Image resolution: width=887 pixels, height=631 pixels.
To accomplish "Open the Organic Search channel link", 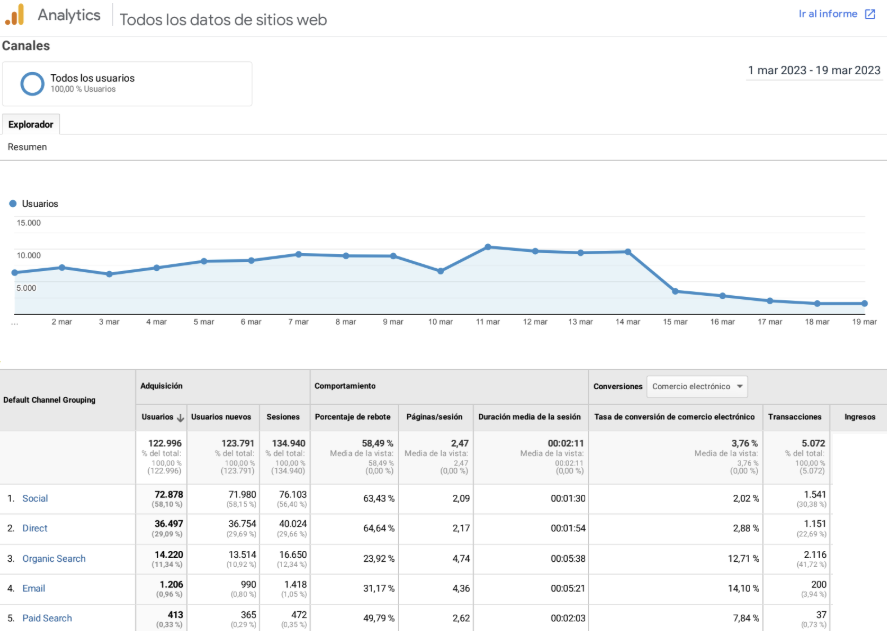I will 54,558.
